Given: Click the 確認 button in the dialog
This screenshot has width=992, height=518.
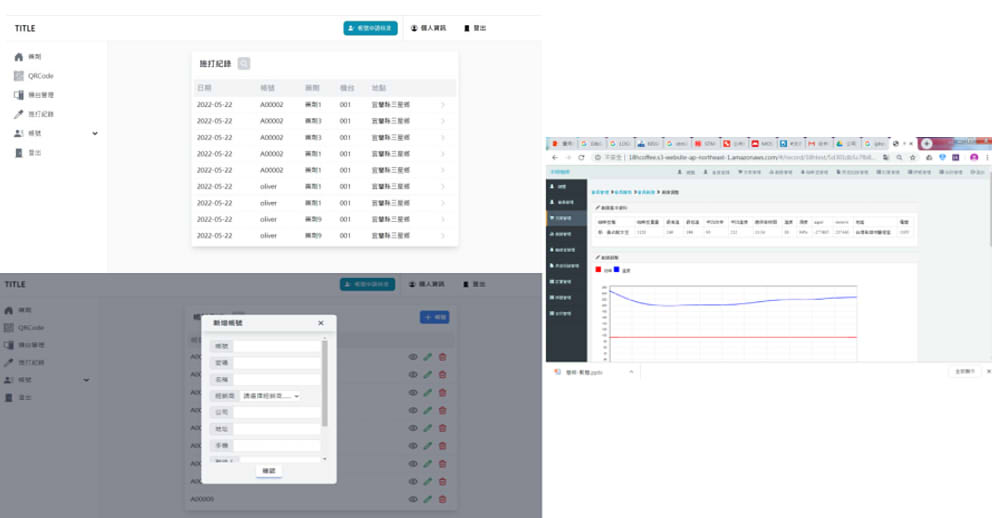Looking at the screenshot, I should click(x=268, y=470).
